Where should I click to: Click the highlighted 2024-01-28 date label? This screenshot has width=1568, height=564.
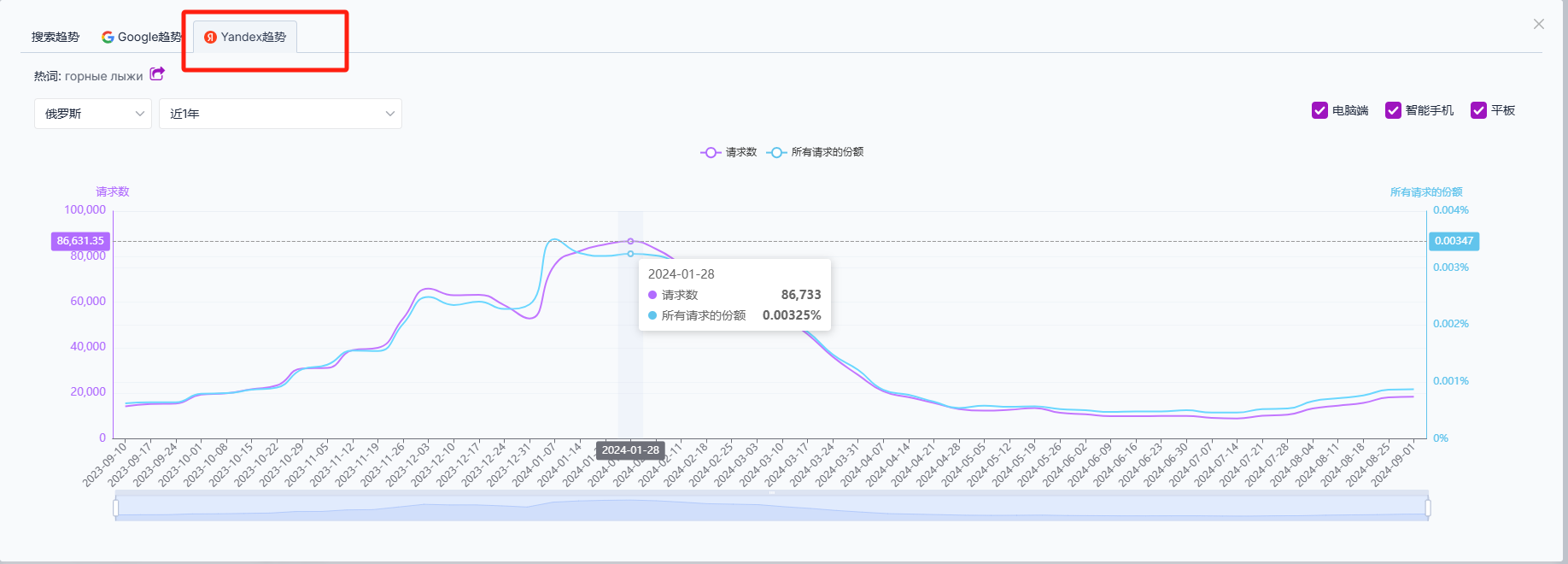click(630, 450)
